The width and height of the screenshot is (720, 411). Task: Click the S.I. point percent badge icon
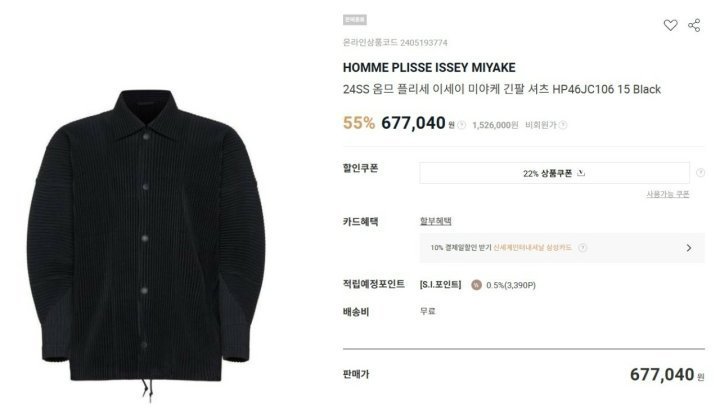[x=476, y=285]
